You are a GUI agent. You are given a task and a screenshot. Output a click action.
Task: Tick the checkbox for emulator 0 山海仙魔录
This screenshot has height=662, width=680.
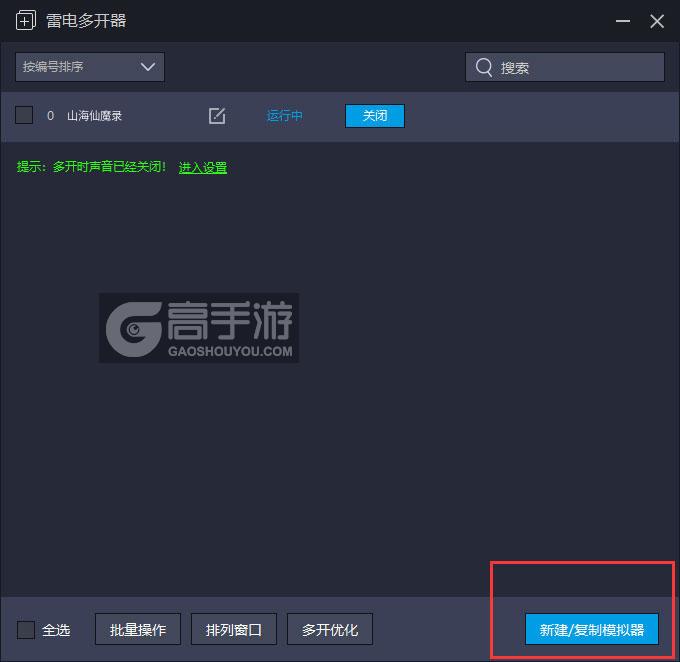click(x=24, y=115)
